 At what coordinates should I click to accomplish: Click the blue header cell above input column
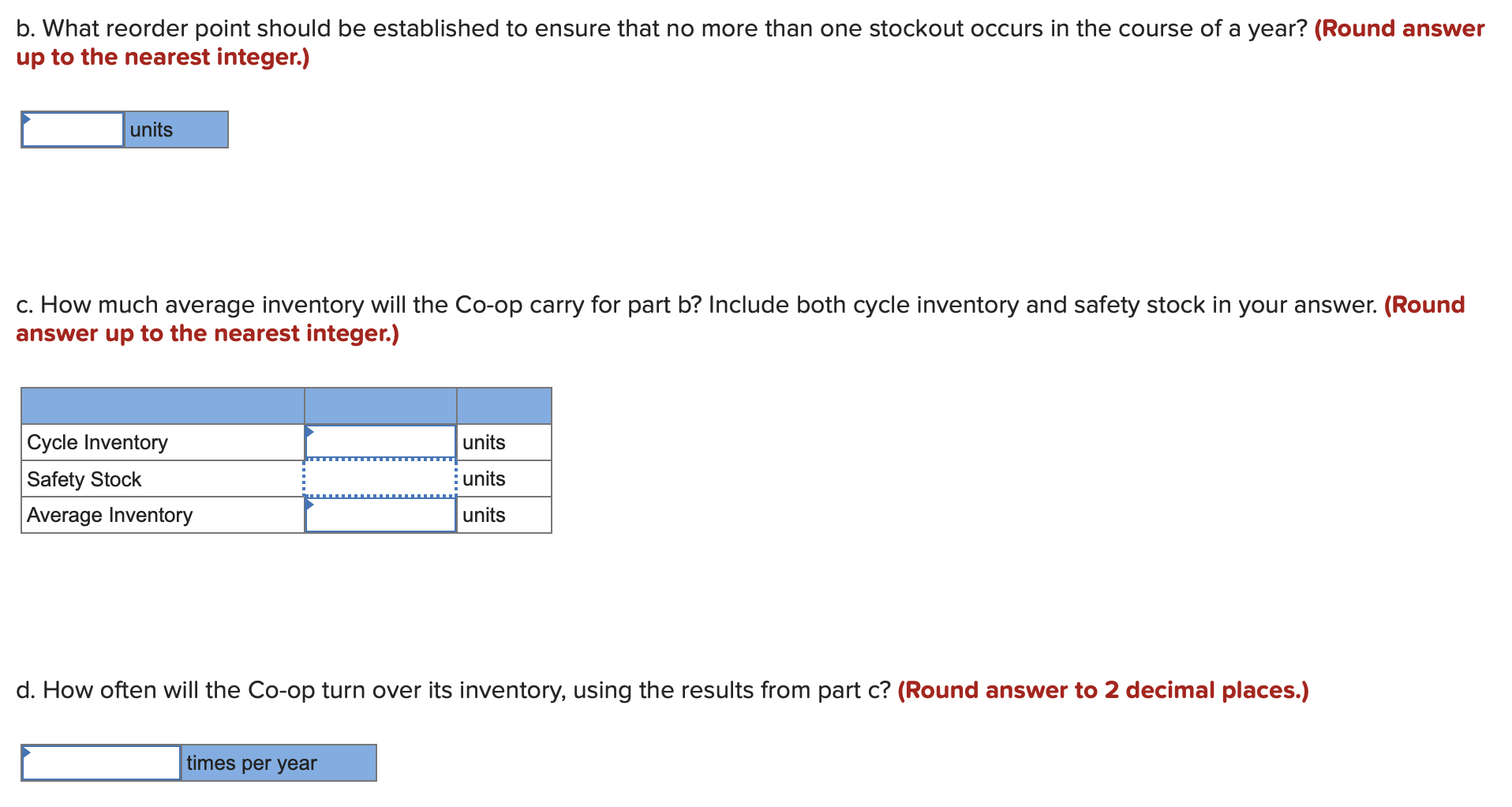pos(380,406)
